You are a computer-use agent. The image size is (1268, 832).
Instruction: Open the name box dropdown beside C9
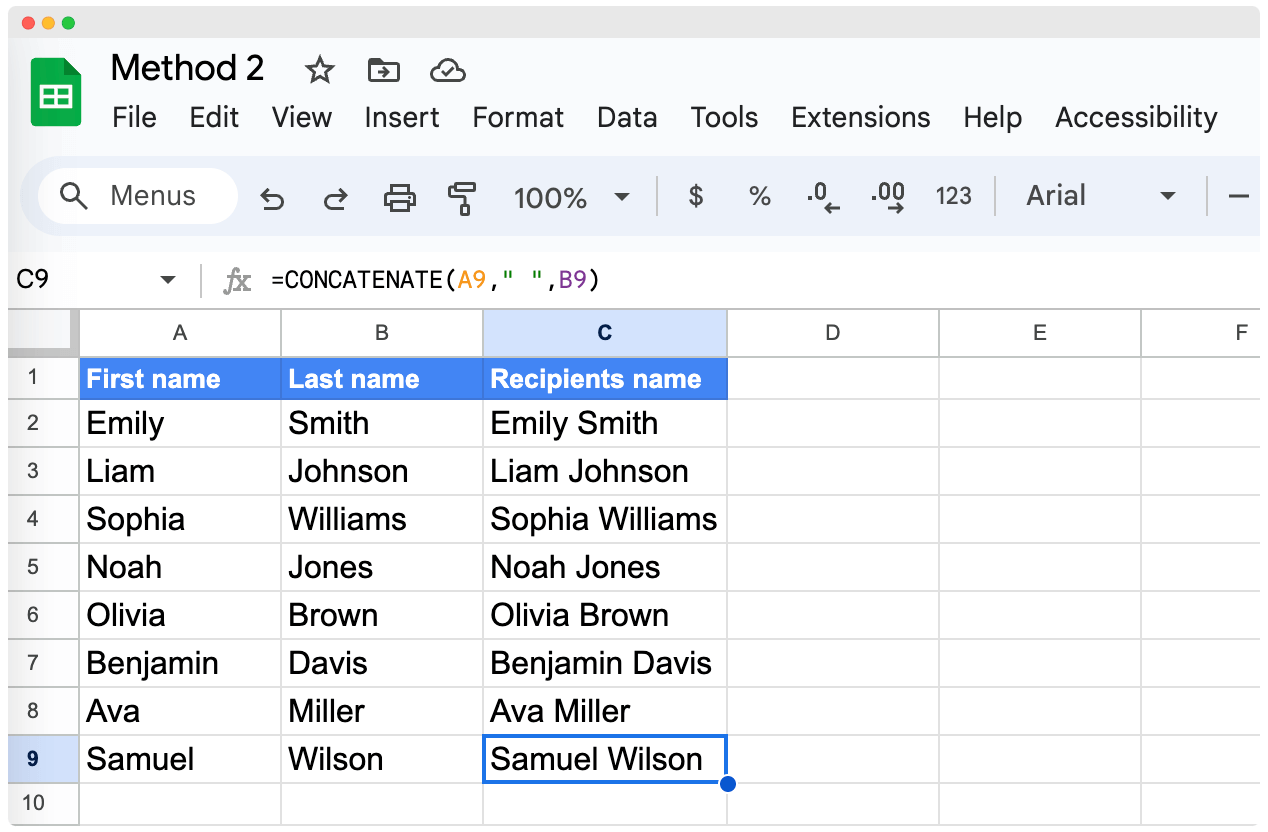click(166, 280)
